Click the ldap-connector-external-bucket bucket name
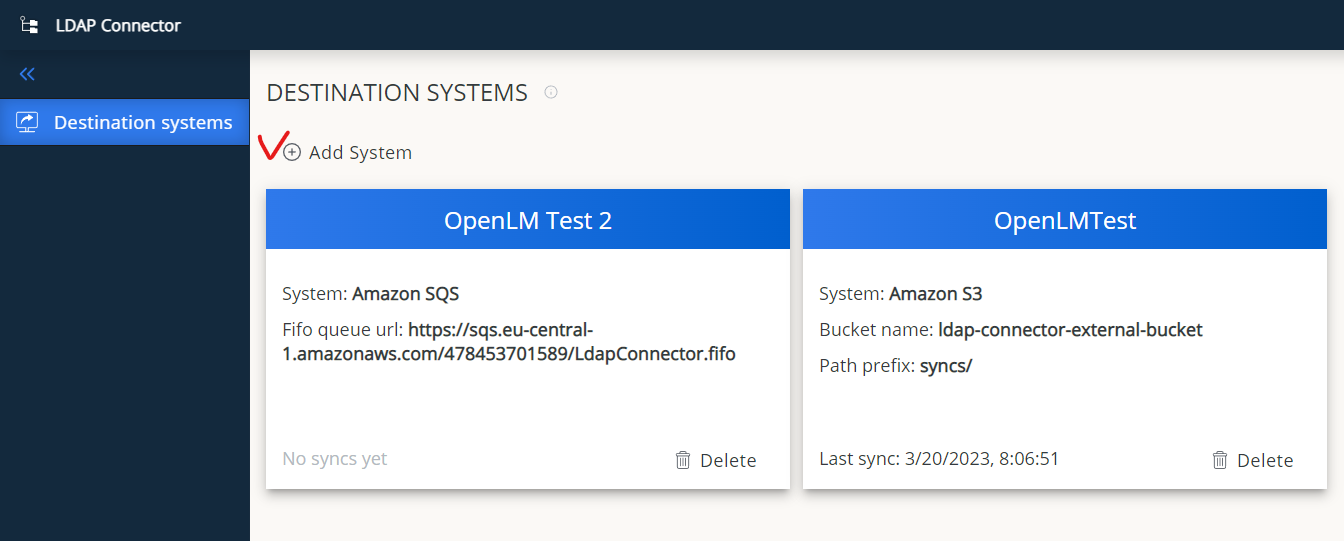Image resolution: width=1344 pixels, height=541 pixels. pos(1070,330)
